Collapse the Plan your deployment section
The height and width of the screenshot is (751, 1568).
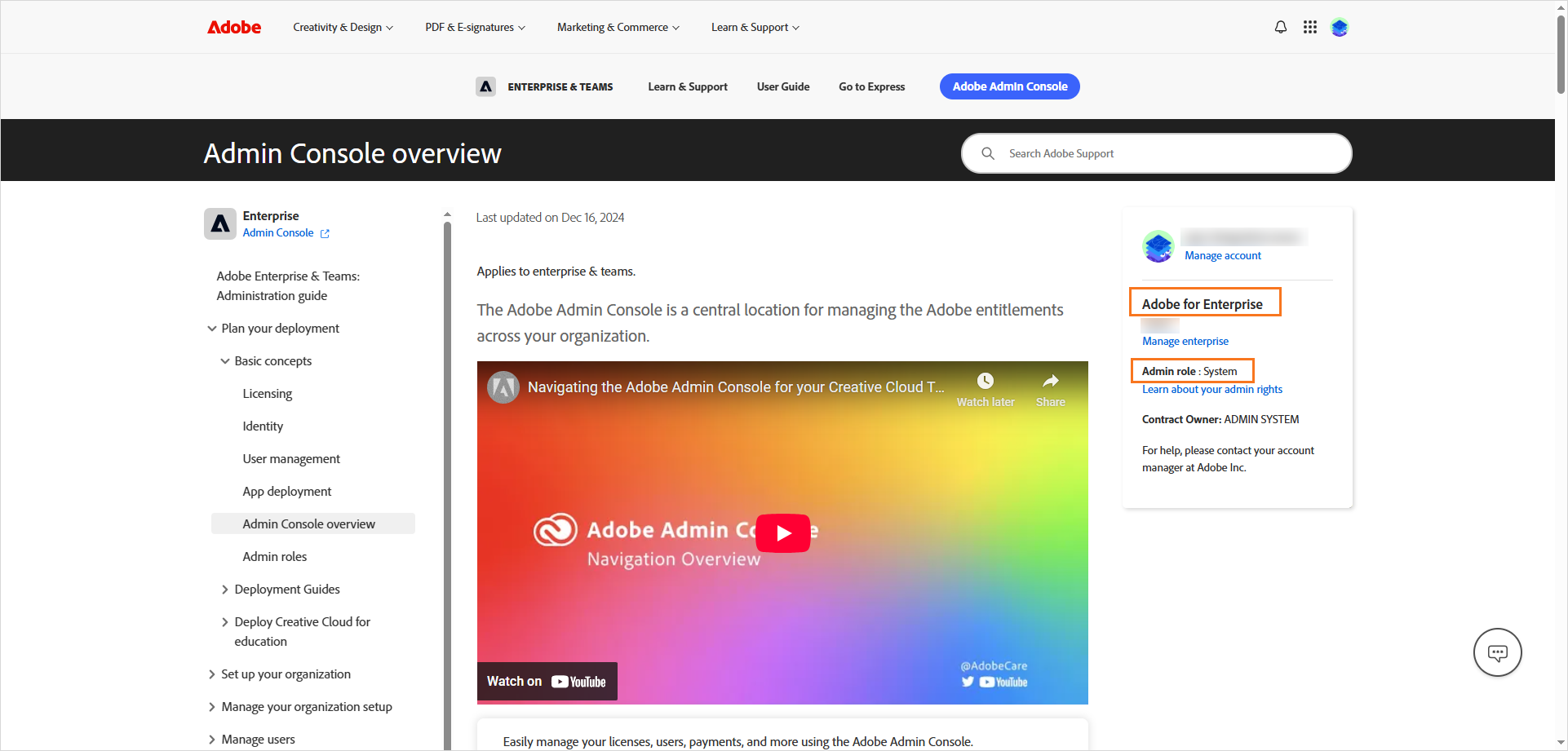212,329
